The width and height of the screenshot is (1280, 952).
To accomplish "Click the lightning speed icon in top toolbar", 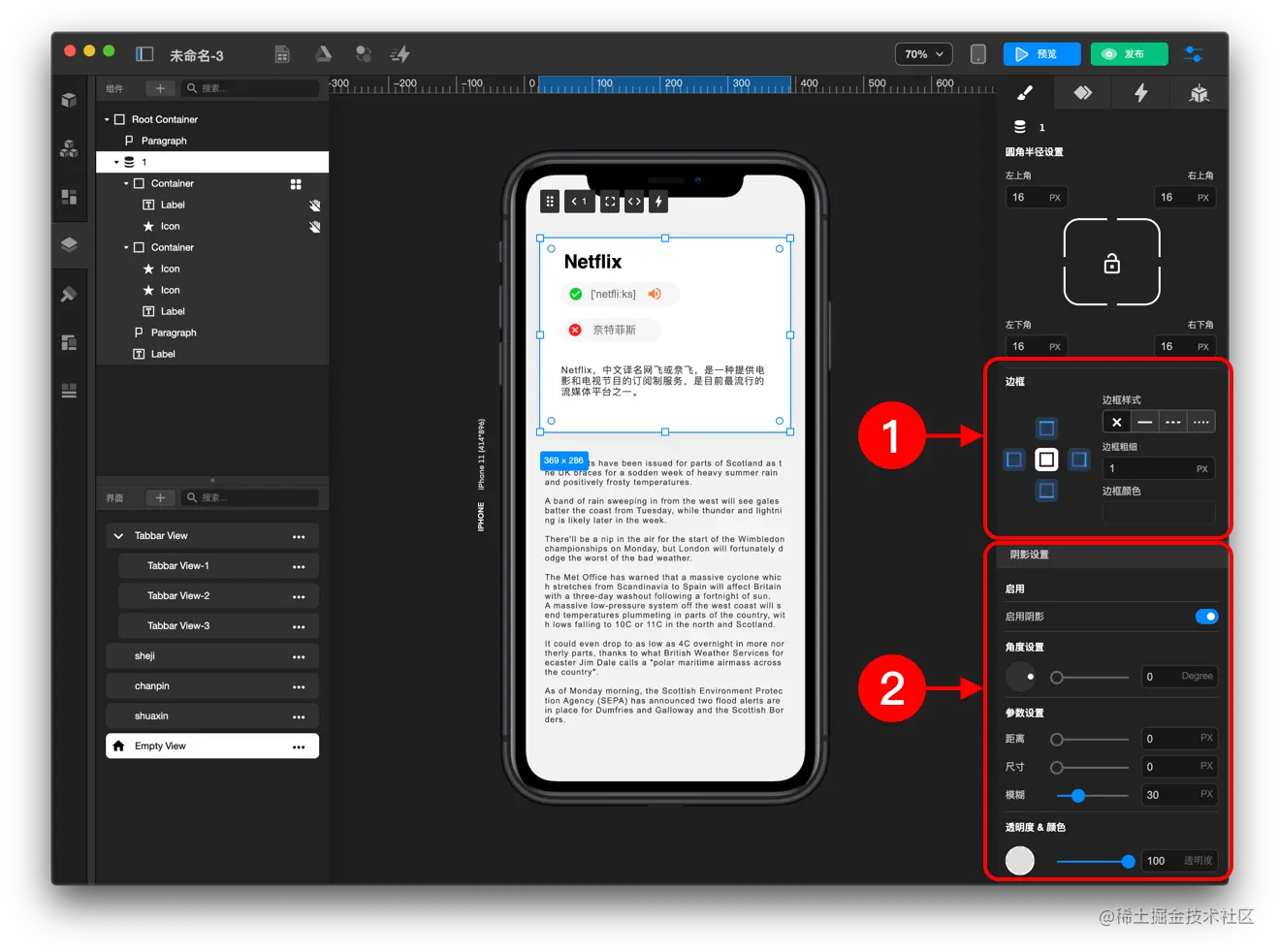I will click(x=400, y=54).
